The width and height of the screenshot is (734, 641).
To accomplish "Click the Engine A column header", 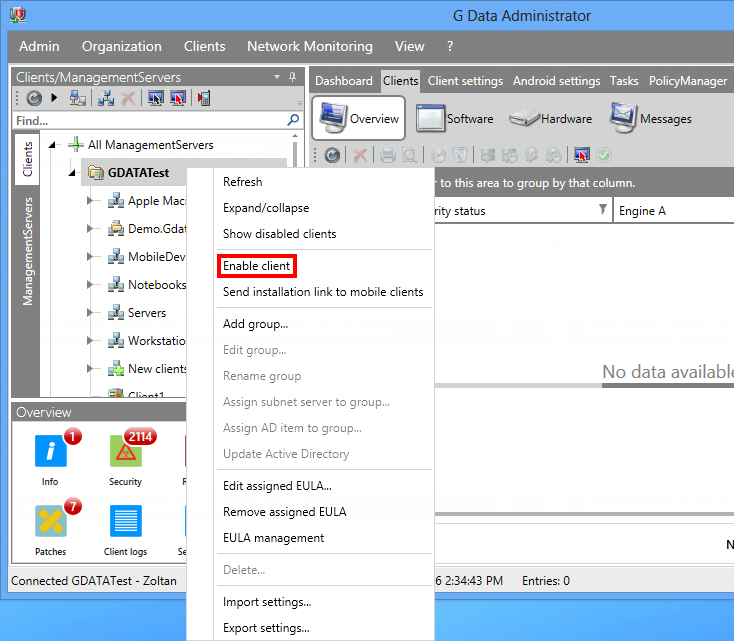I will [673, 211].
